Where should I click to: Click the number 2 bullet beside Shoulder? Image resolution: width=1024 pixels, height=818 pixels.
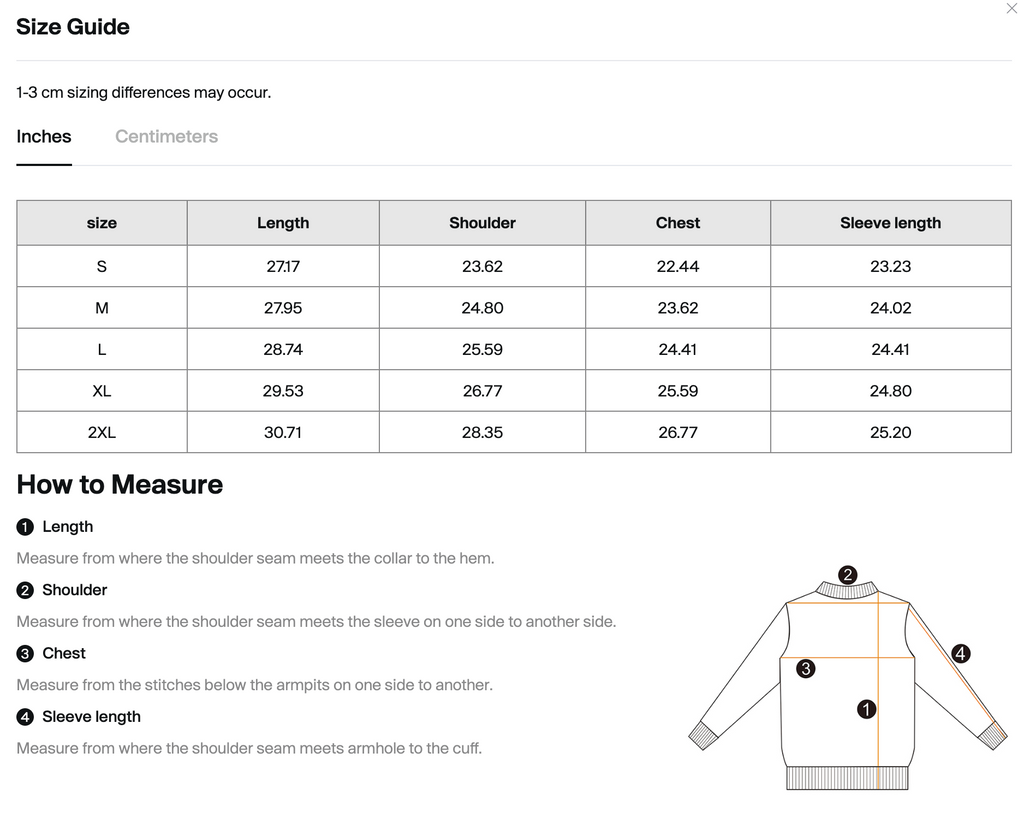pos(25,590)
